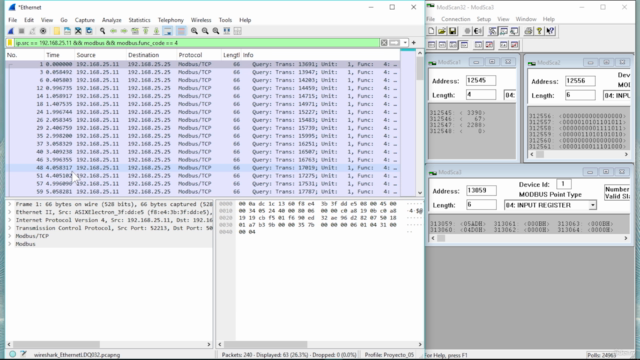The width and height of the screenshot is (640, 360).
Task: Save the ModScan32 document
Action: [x=453, y=31]
